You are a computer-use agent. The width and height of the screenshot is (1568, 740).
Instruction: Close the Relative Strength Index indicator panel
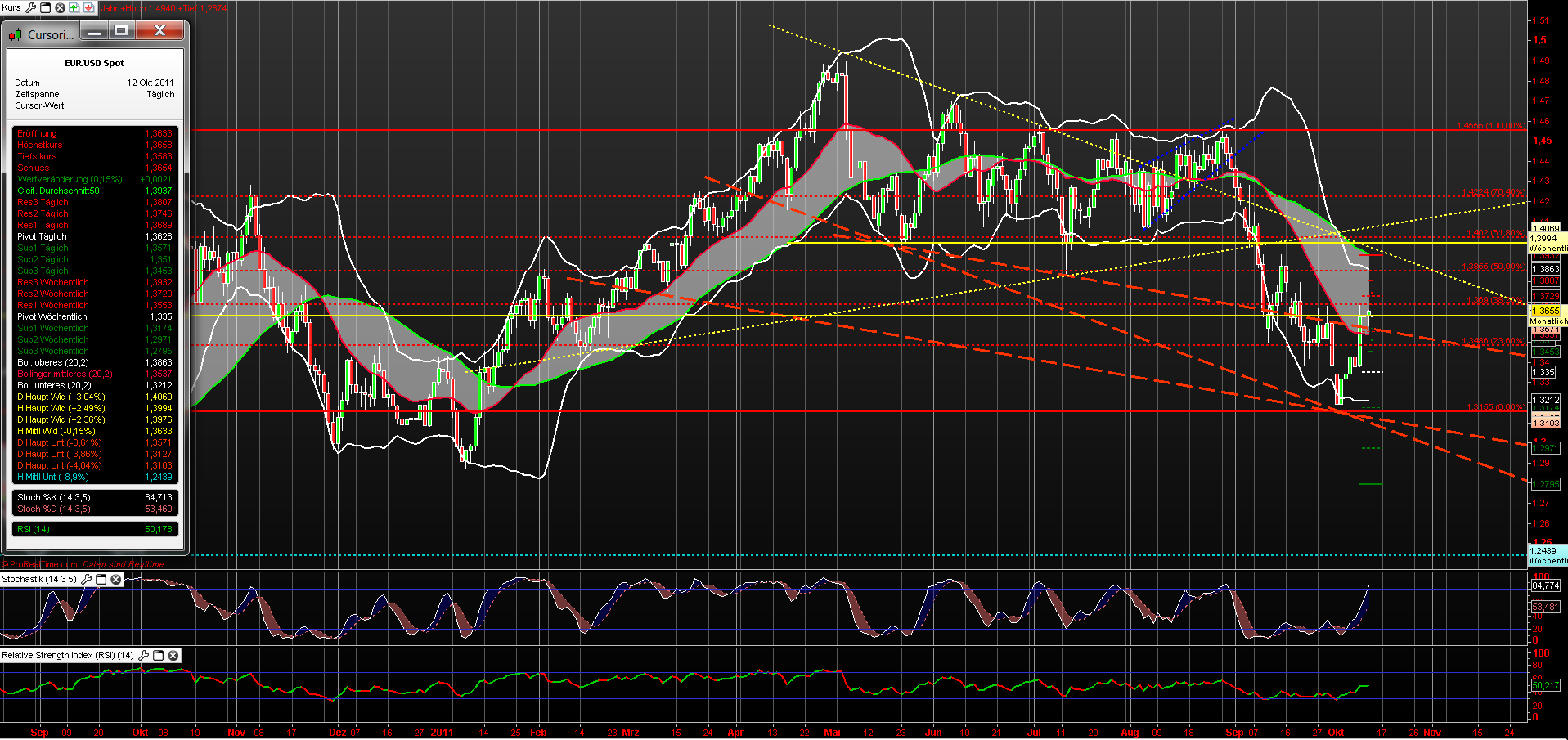(173, 655)
